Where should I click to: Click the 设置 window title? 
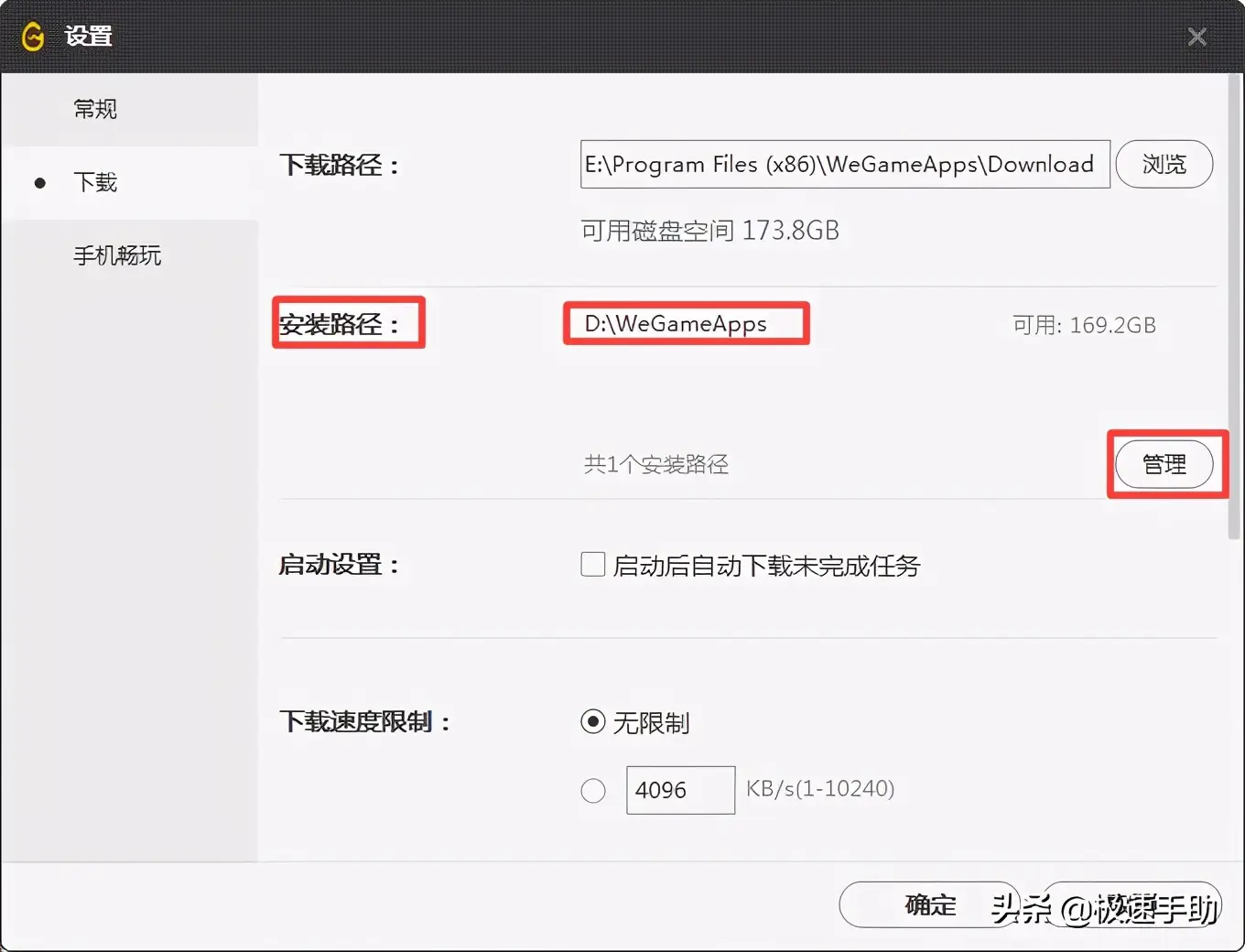pos(89,36)
